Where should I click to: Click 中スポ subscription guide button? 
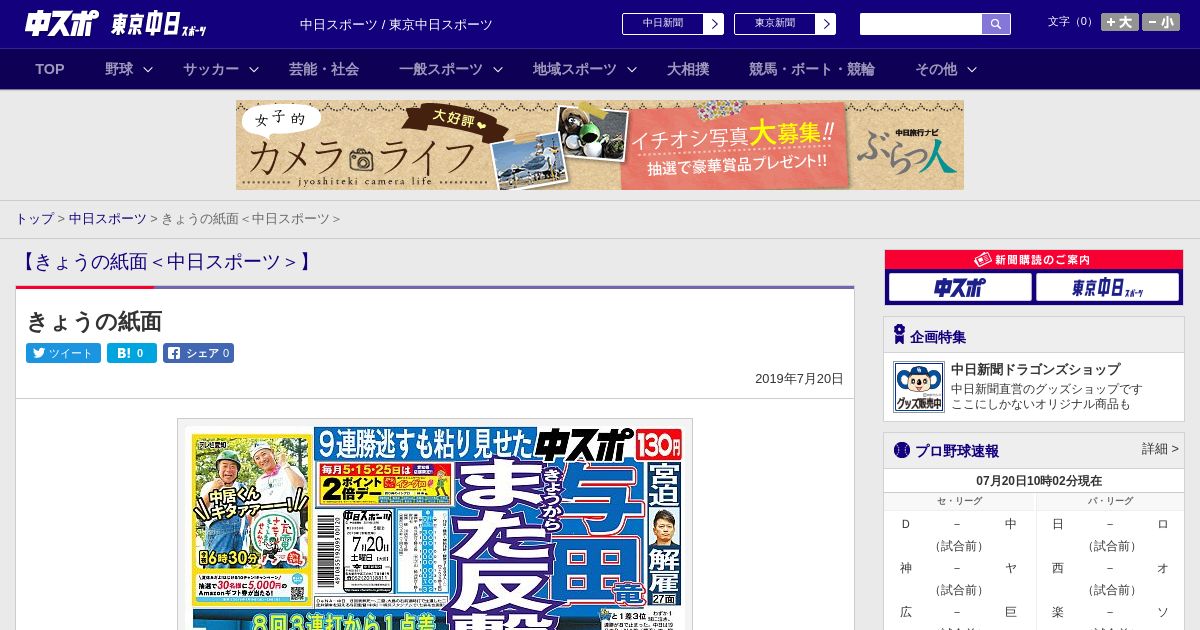pos(960,287)
